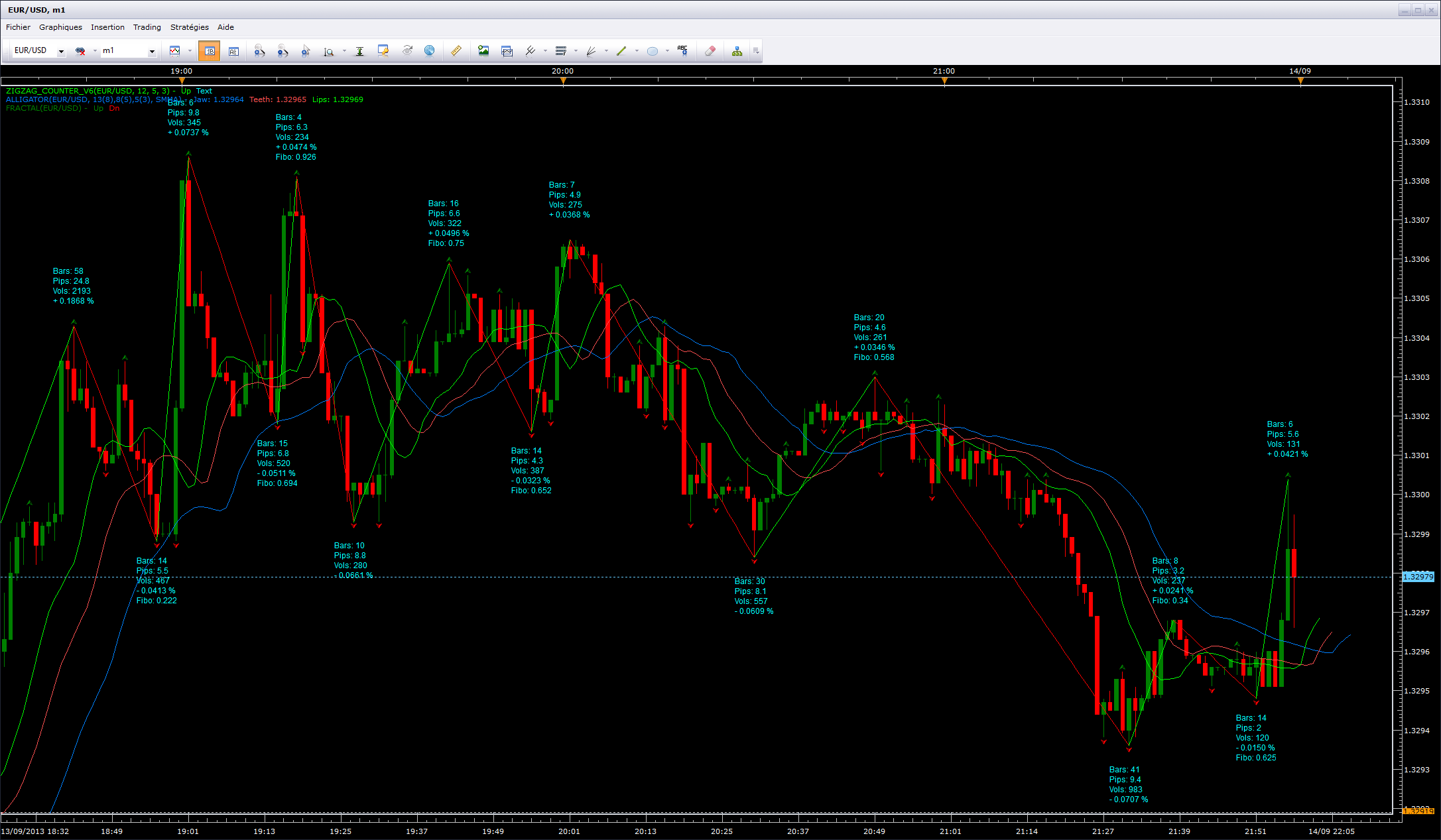Select the fan lines drawing tool

click(x=592, y=51)
